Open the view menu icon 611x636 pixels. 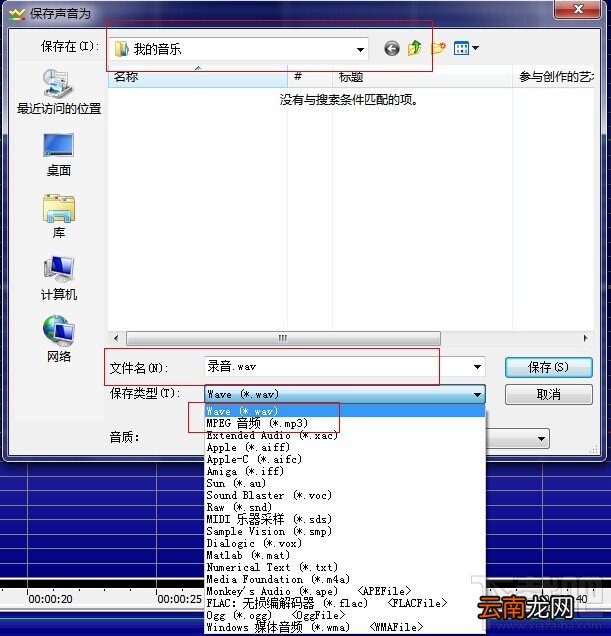(x=466, y=48)
